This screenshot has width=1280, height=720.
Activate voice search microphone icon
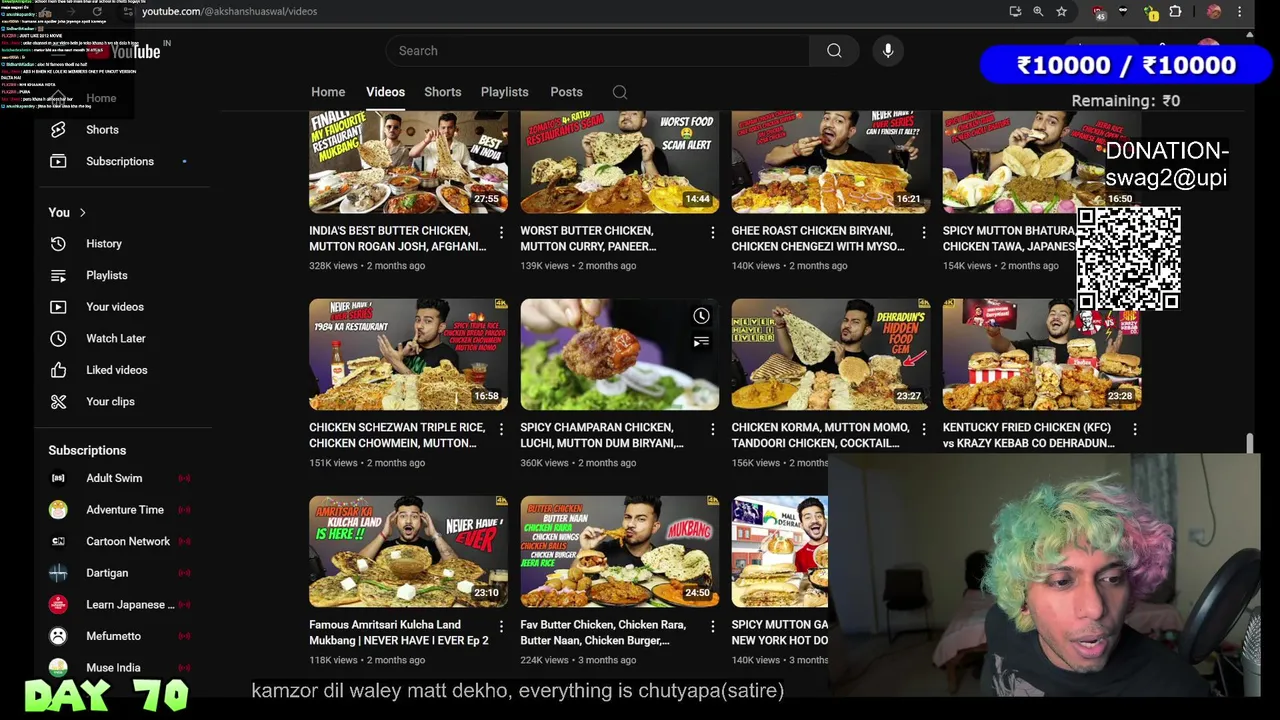click(x=888, y=51)
